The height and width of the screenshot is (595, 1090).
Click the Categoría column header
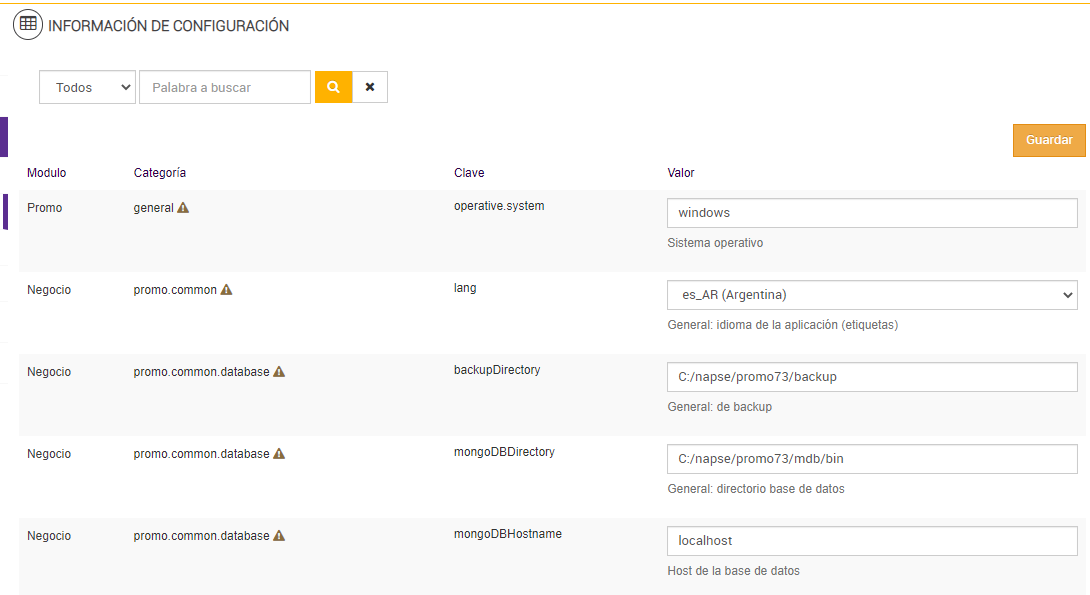(160, 173)
